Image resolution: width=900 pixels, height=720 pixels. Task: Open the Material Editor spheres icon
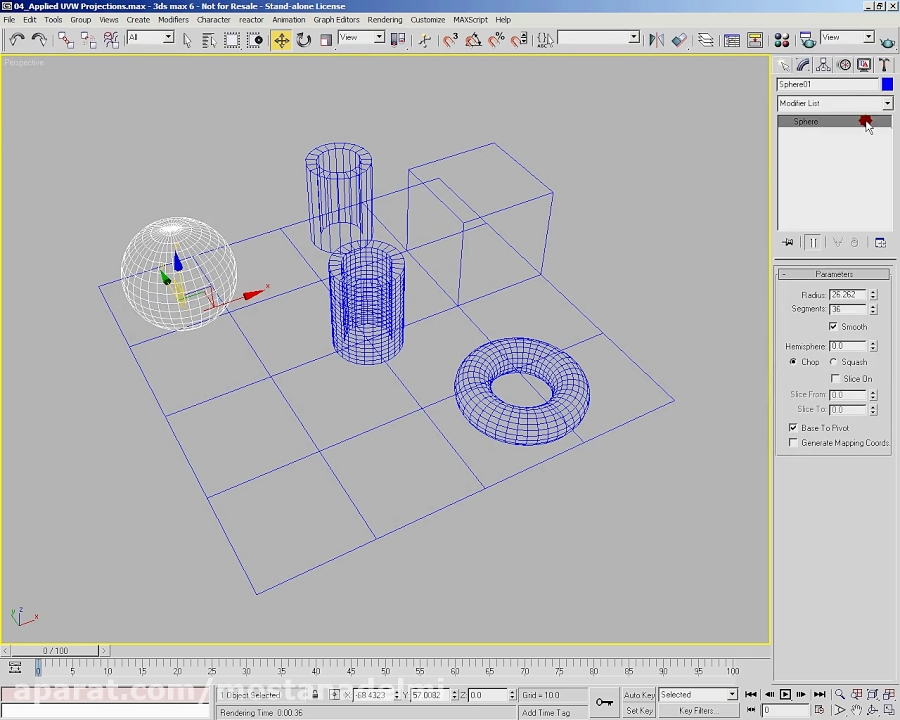click(781, 40)
